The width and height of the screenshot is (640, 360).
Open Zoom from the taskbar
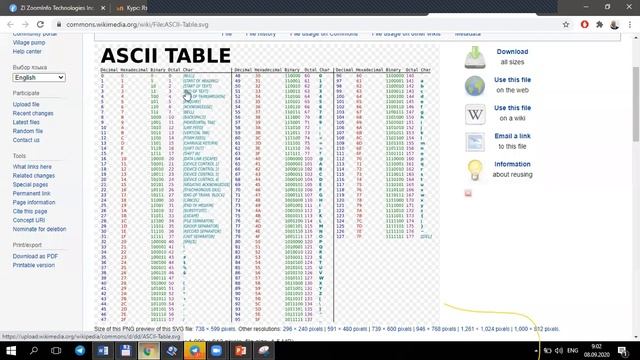217,351
